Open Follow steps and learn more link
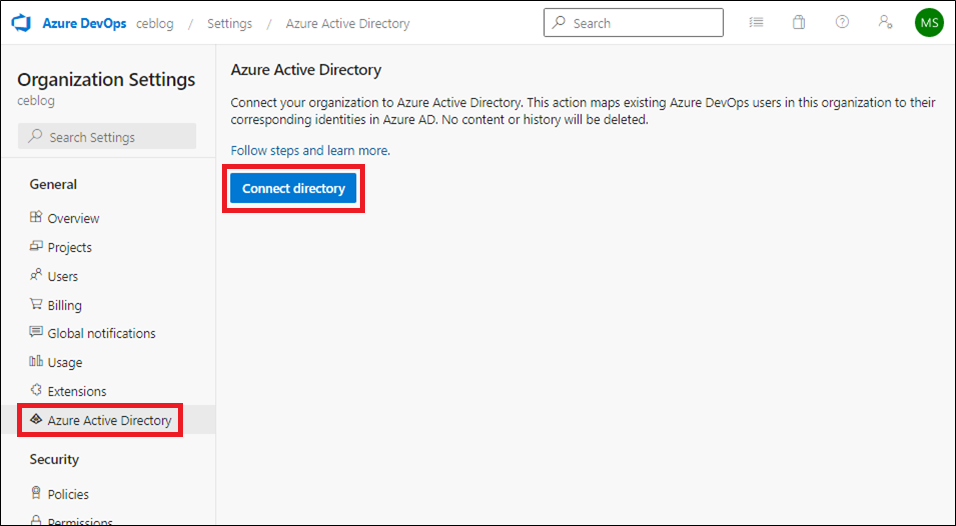The width and height of the screenshot is (956, 526). pos(310,151)
